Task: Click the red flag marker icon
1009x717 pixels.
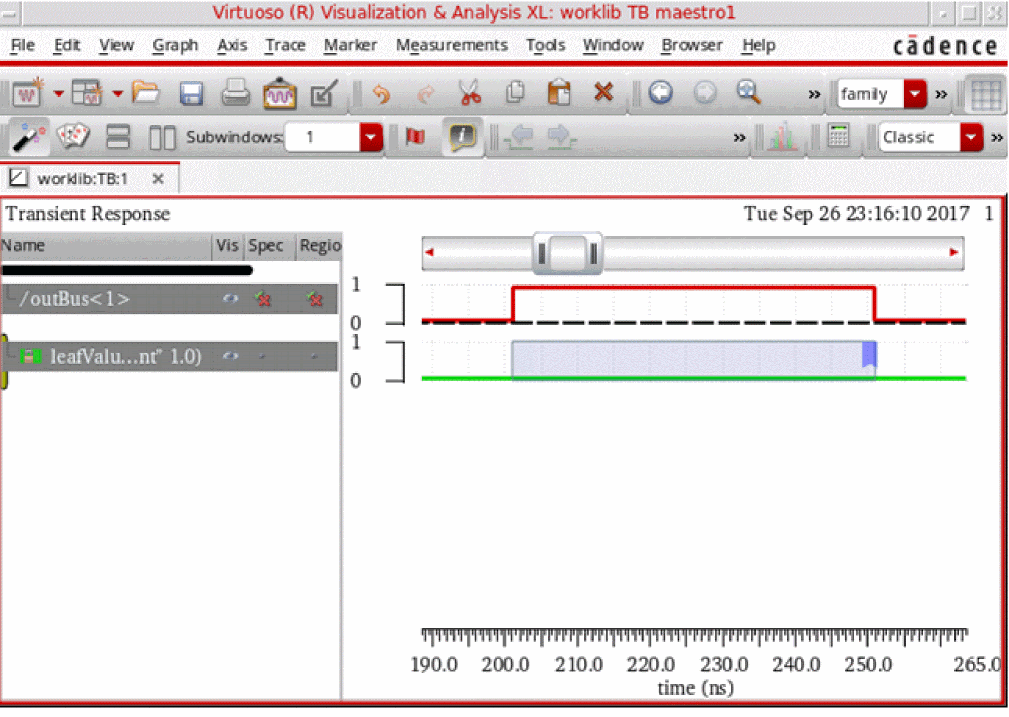Action: click(416, 137)
